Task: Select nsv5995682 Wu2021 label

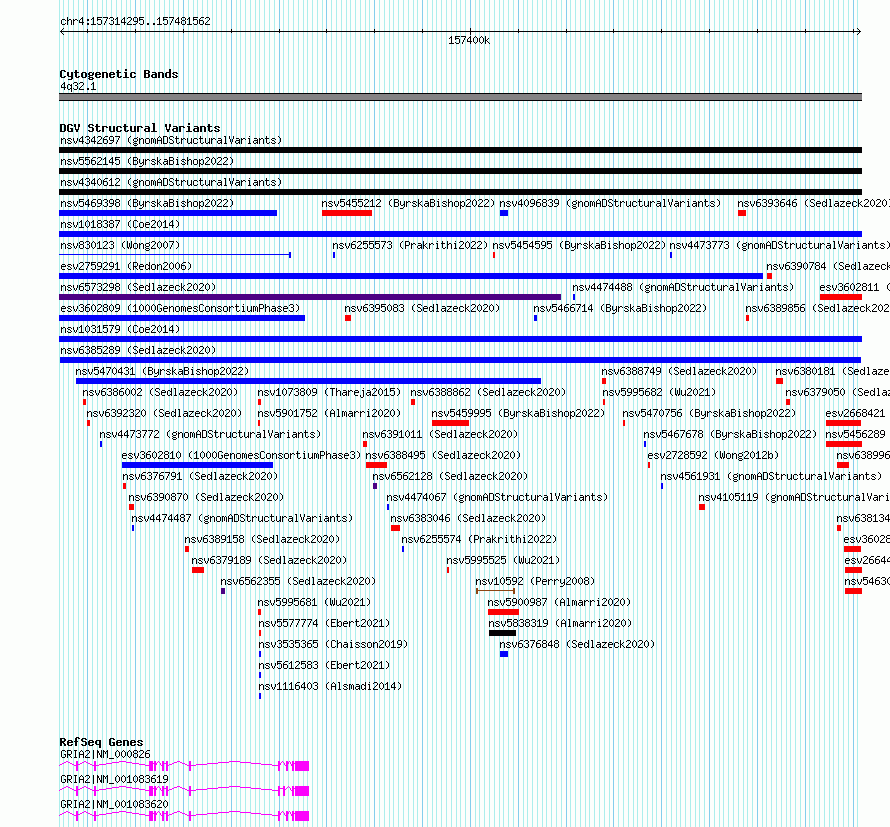Action: 659,392
